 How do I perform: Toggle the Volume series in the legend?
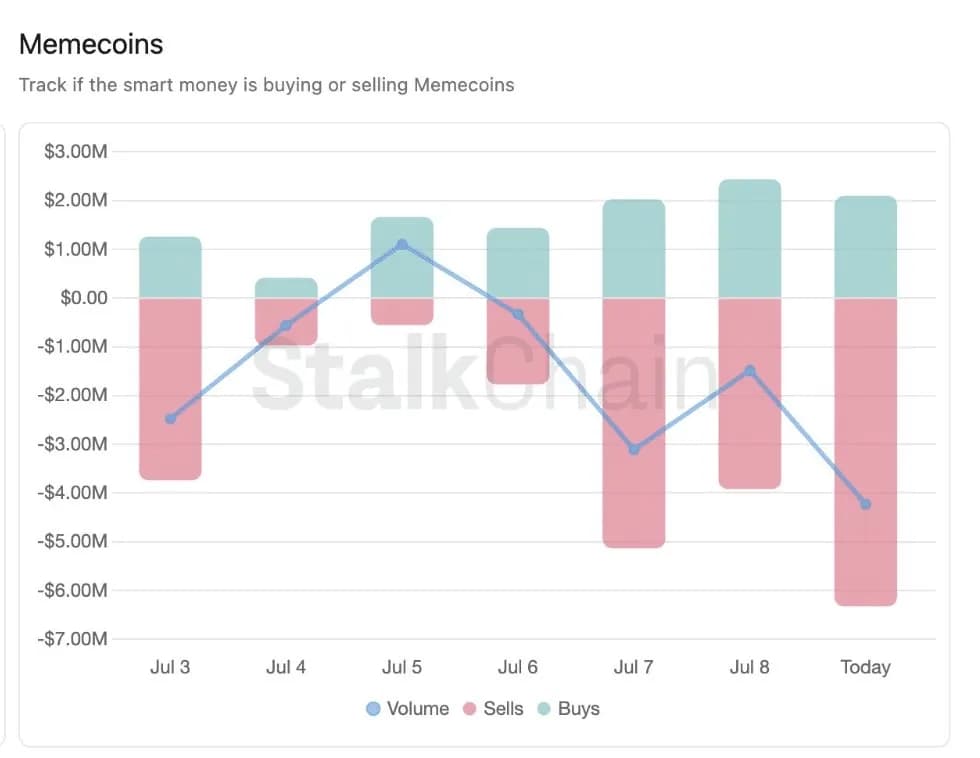(408, 709)
